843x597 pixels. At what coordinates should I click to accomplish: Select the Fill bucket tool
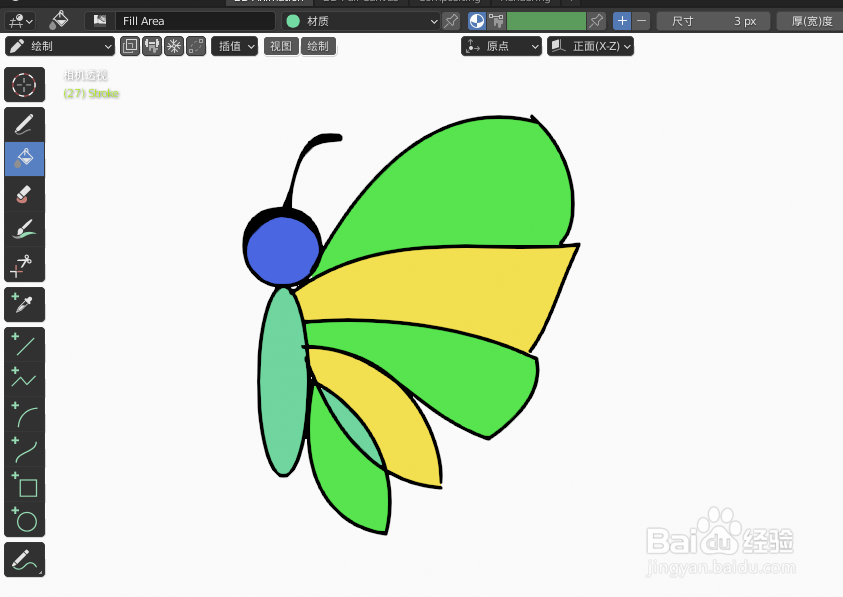(24, 159)
